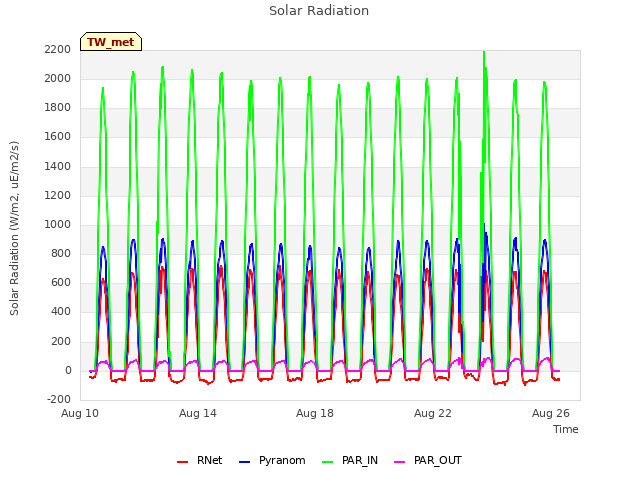Screen dimensions: 640x480
Task: Click the y-axis title Solar Radiation (W/m2, uE/m2/s)
Action: 14,228
